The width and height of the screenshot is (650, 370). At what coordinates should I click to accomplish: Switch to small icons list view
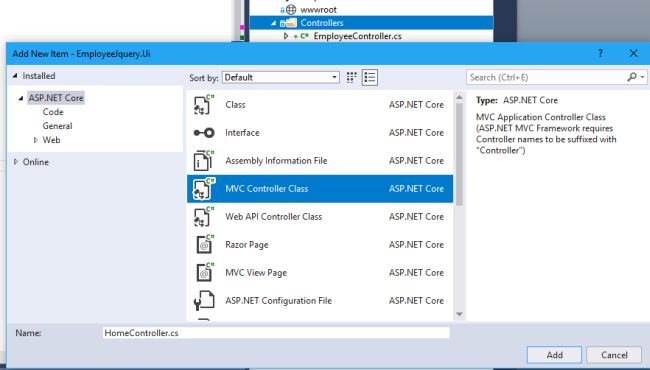point(370,77)
